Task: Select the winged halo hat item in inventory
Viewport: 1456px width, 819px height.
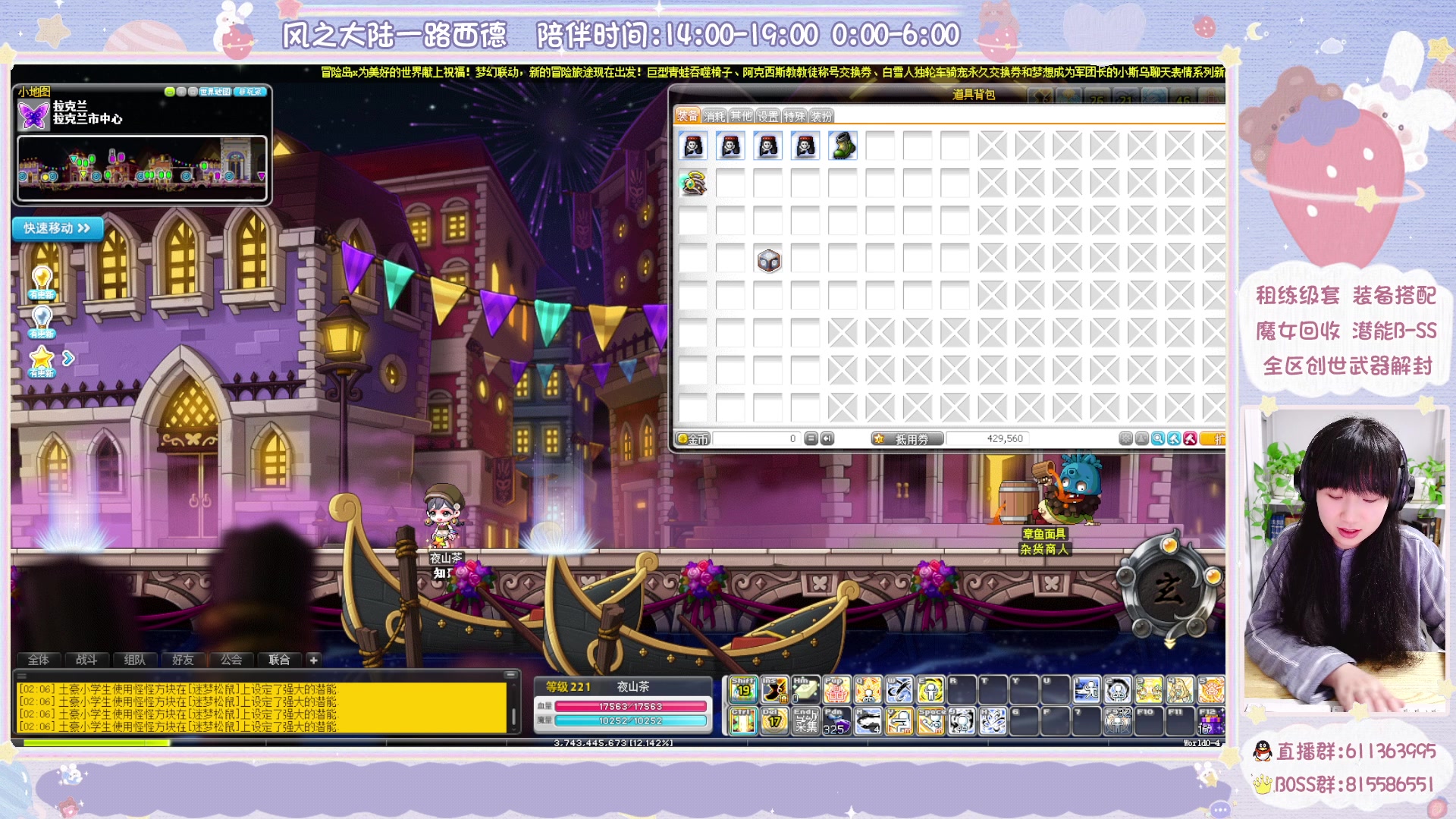Action: [x=693, y=184]
